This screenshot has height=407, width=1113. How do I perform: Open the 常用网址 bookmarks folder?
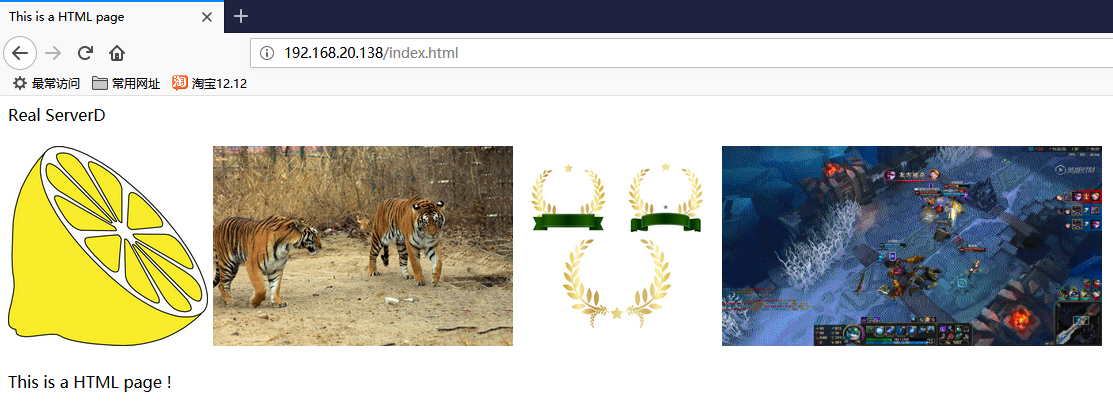[x=126, y=84]
